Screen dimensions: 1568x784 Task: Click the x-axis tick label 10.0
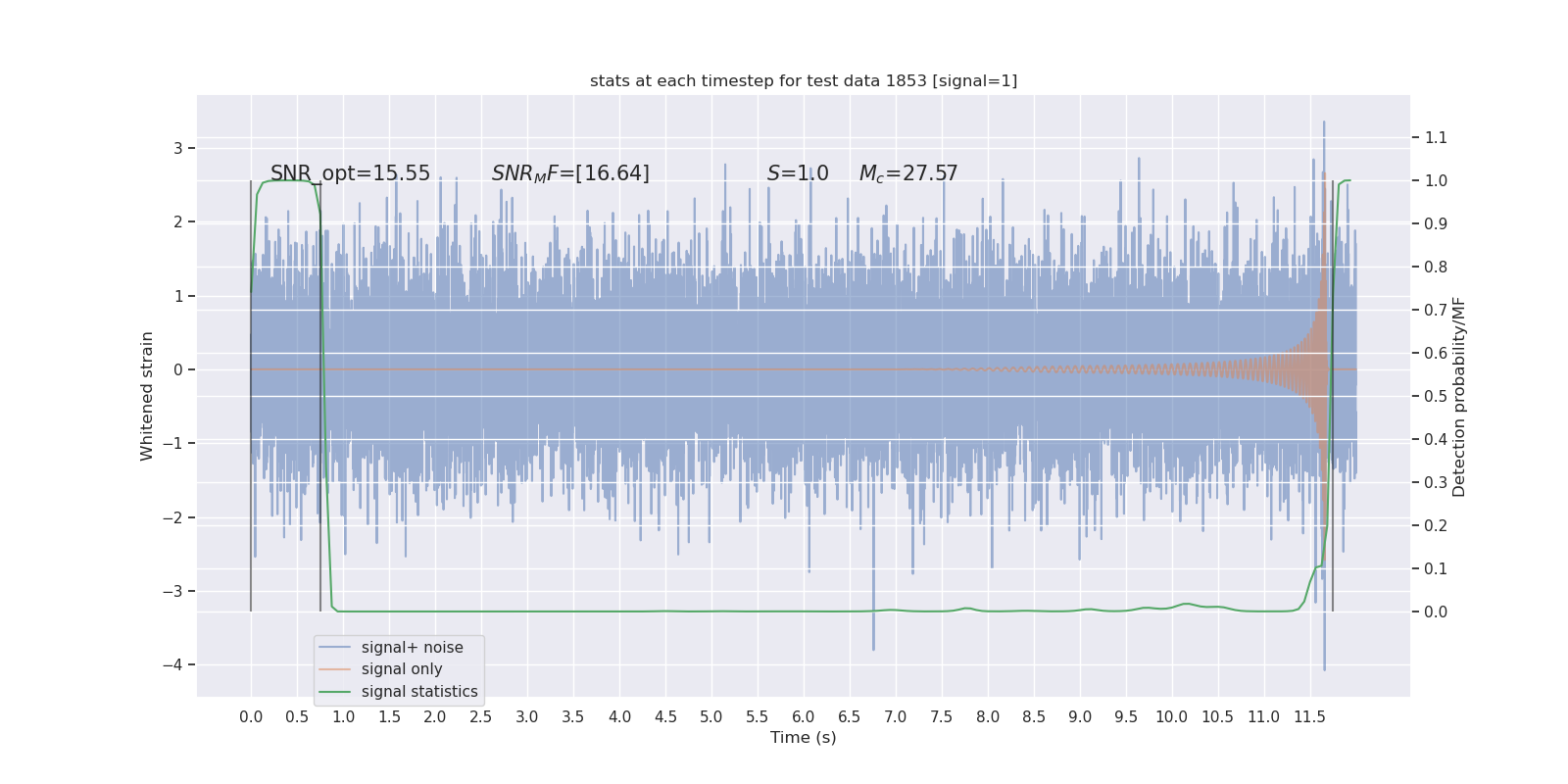pos(1172,717)
